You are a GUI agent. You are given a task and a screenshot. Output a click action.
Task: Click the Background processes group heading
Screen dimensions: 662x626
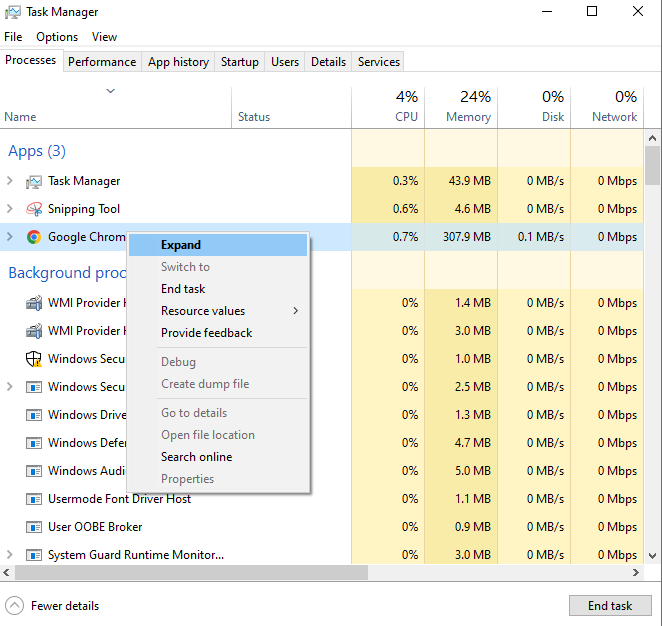point(67,273)
